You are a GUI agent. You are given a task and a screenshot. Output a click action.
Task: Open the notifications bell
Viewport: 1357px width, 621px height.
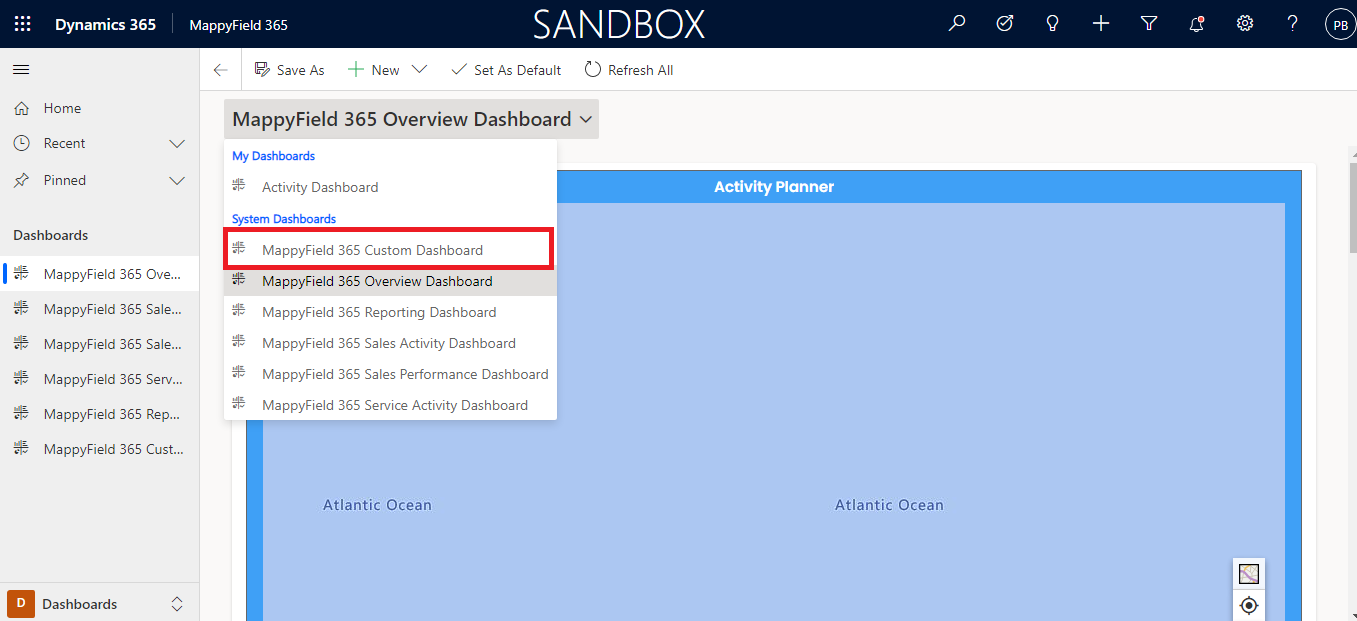[1197, 24]
